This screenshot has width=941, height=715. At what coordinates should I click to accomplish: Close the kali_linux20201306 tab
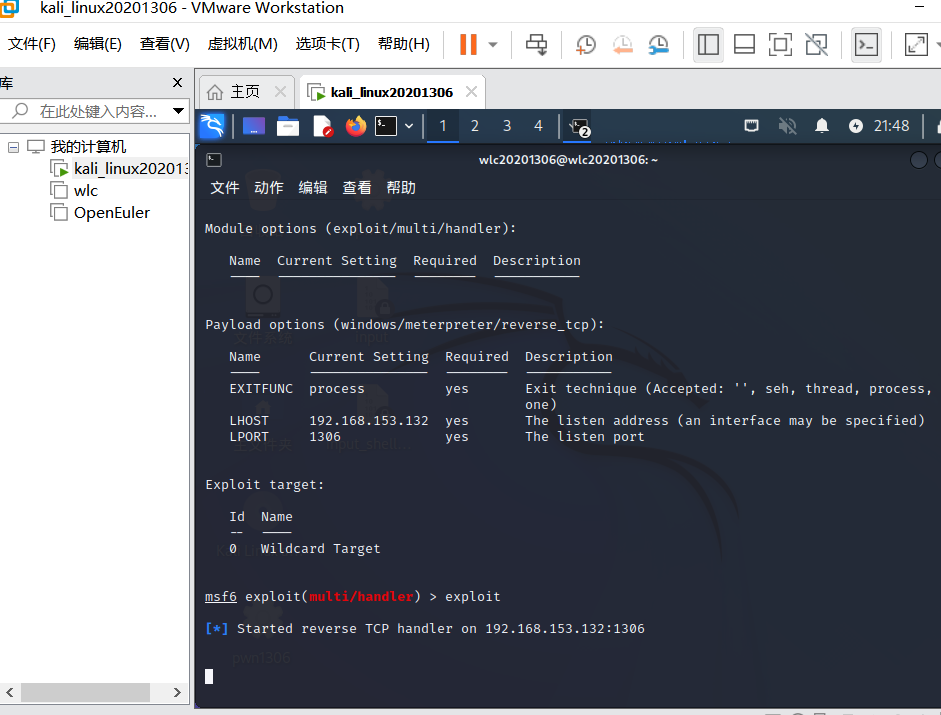click(x=472, y=92)
